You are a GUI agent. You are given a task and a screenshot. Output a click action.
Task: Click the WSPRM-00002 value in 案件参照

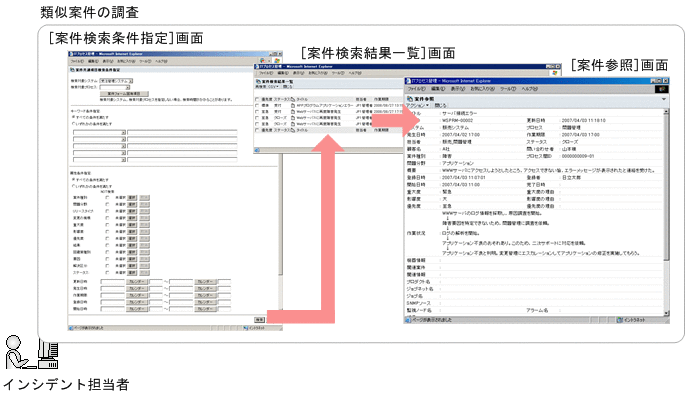pos(457,120)
